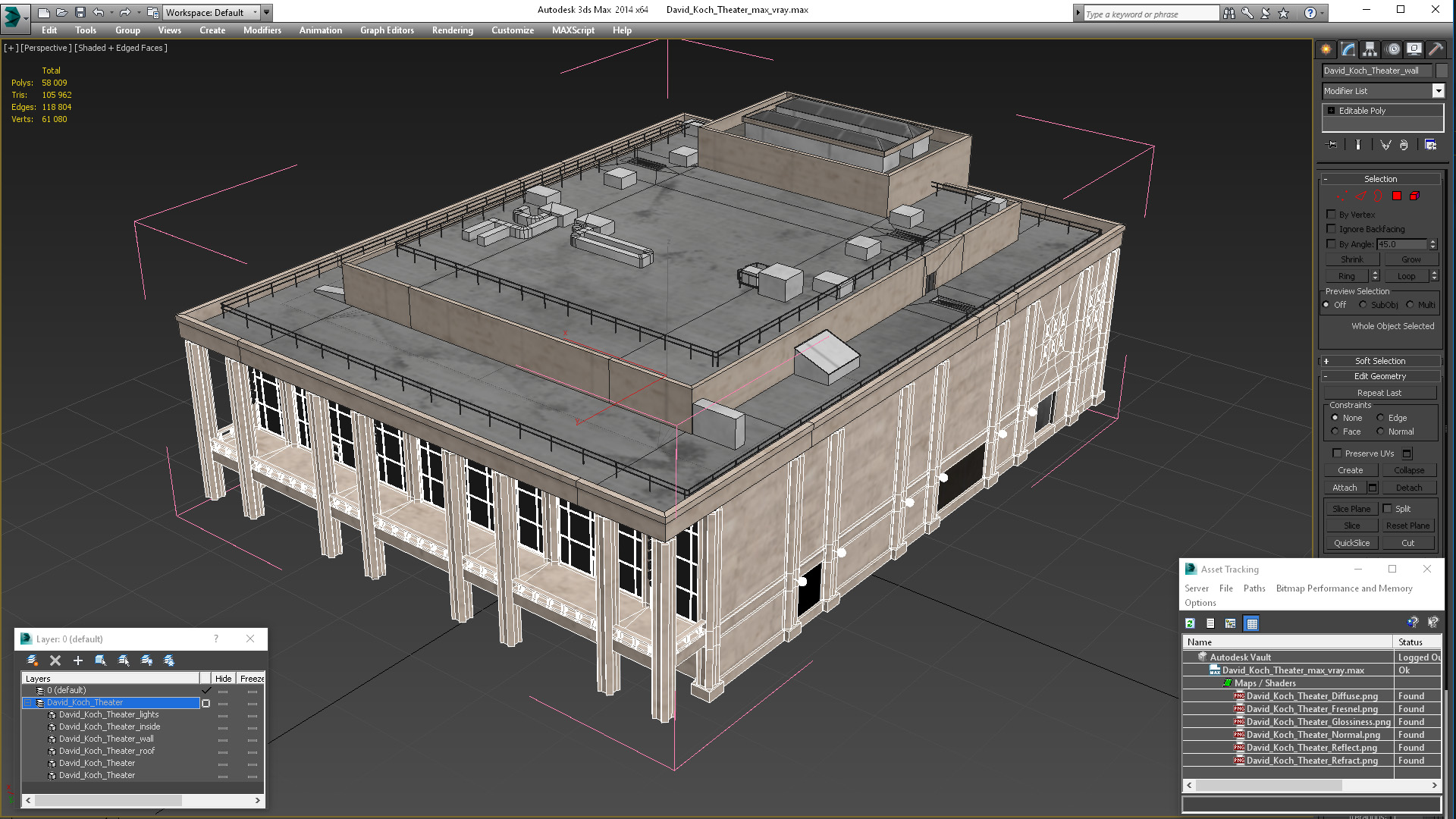The image size is (1456, 819).
Task: Open the Modifier List dropdown
Action: tap(1438, 91)
